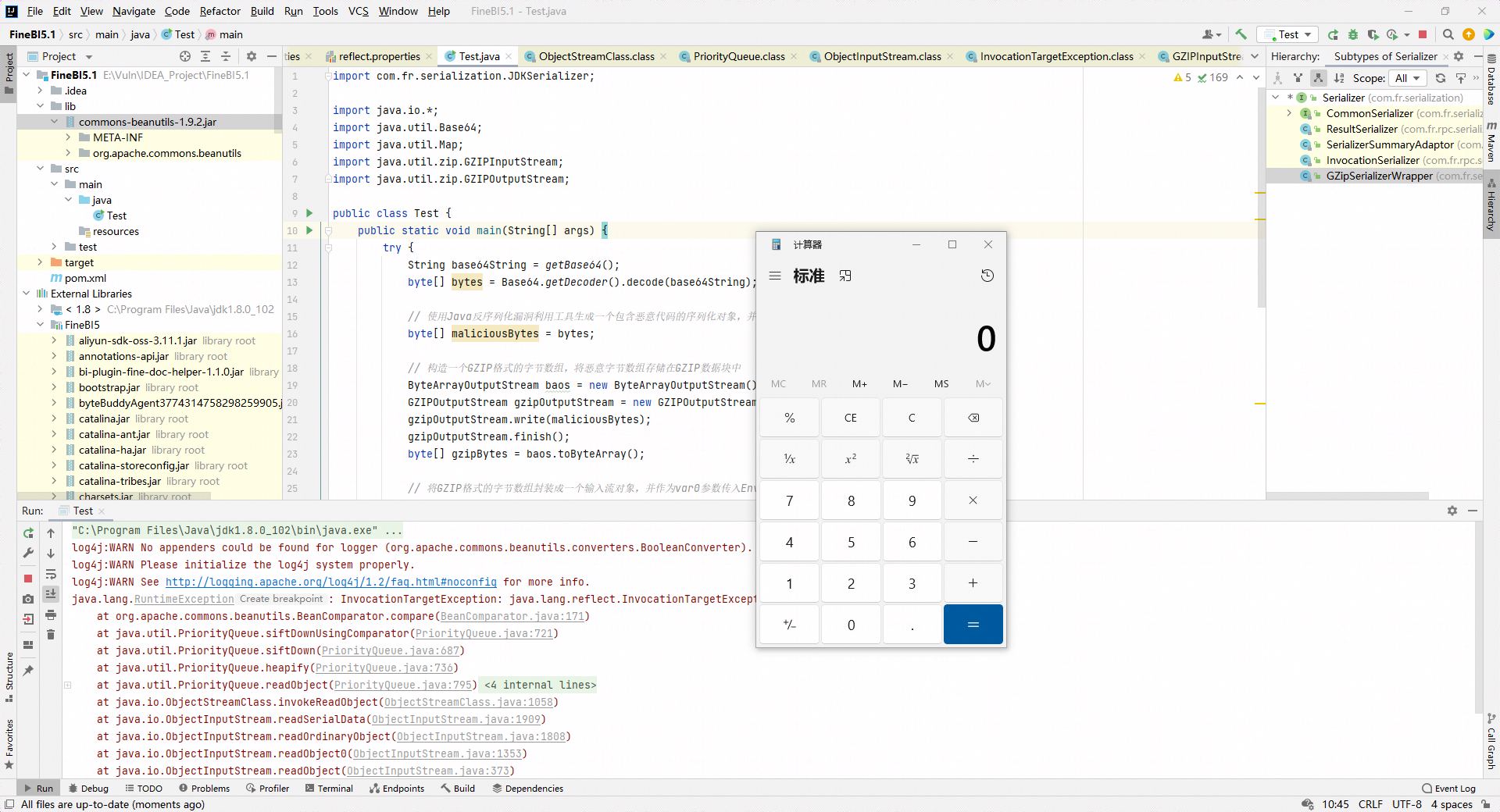Open the Scope All dropdown

1409,78
